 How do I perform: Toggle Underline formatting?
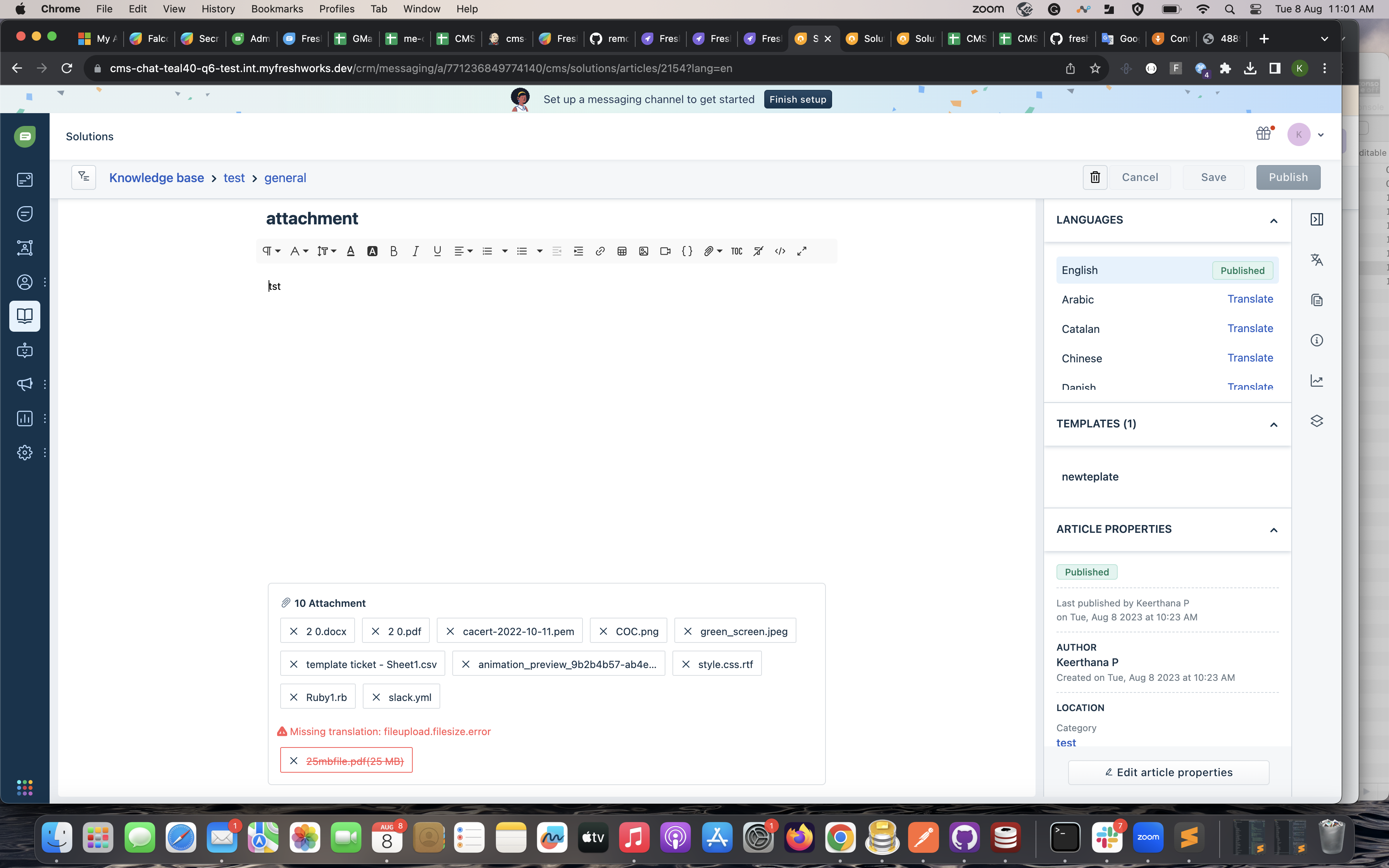438,251
